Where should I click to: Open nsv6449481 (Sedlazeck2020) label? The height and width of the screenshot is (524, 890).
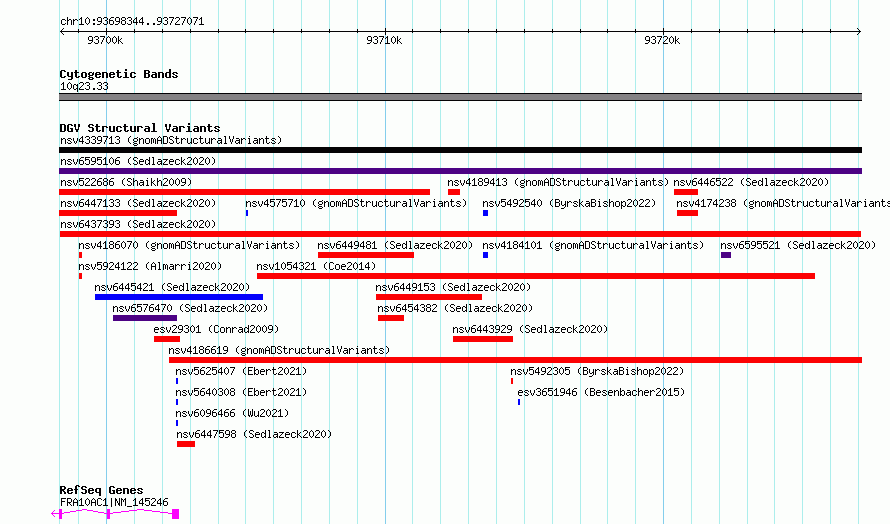click(395, 245)
